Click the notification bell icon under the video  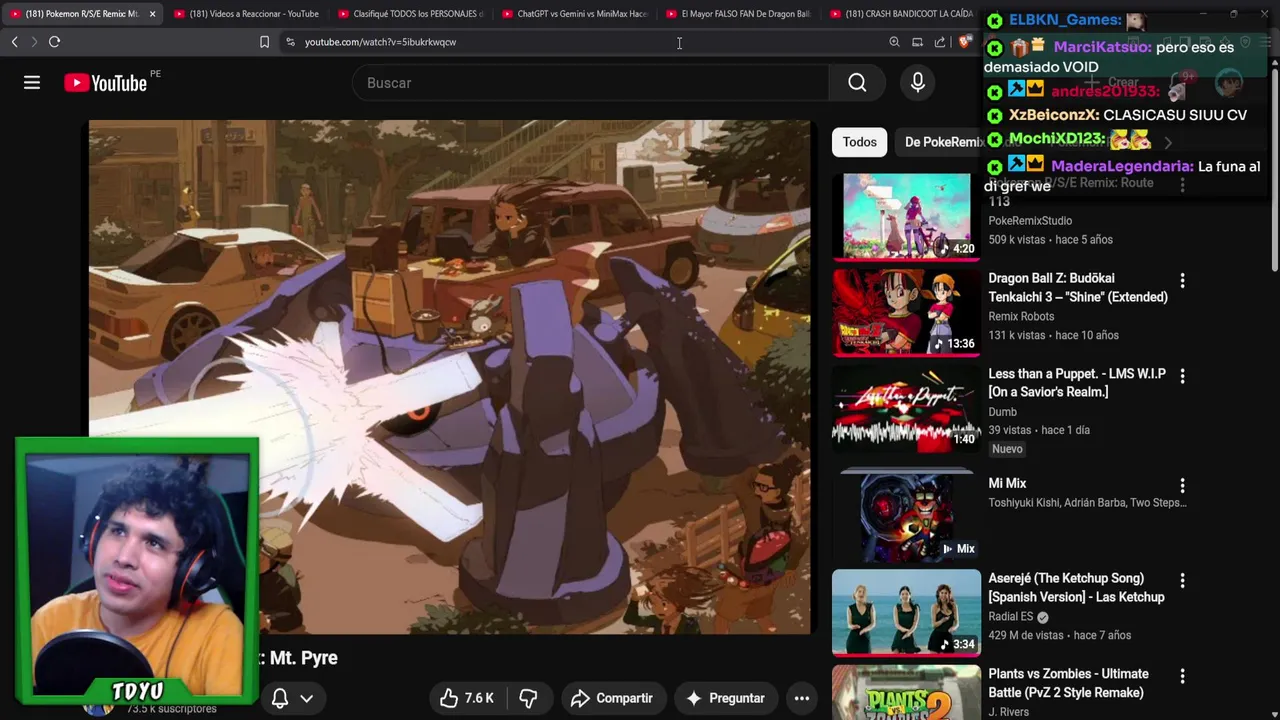(280, 698)
